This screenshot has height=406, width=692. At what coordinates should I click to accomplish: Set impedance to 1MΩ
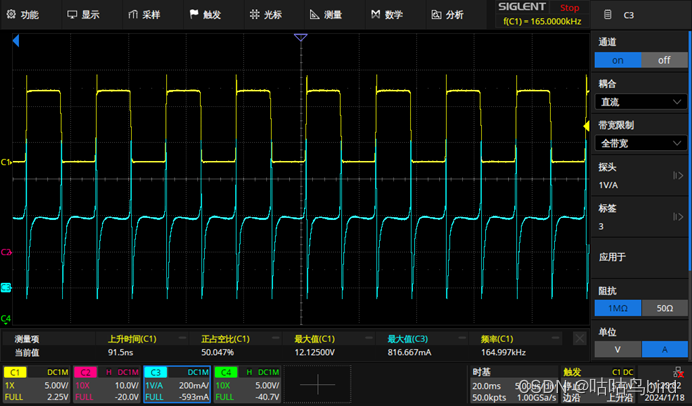click(x=618, y=308)
